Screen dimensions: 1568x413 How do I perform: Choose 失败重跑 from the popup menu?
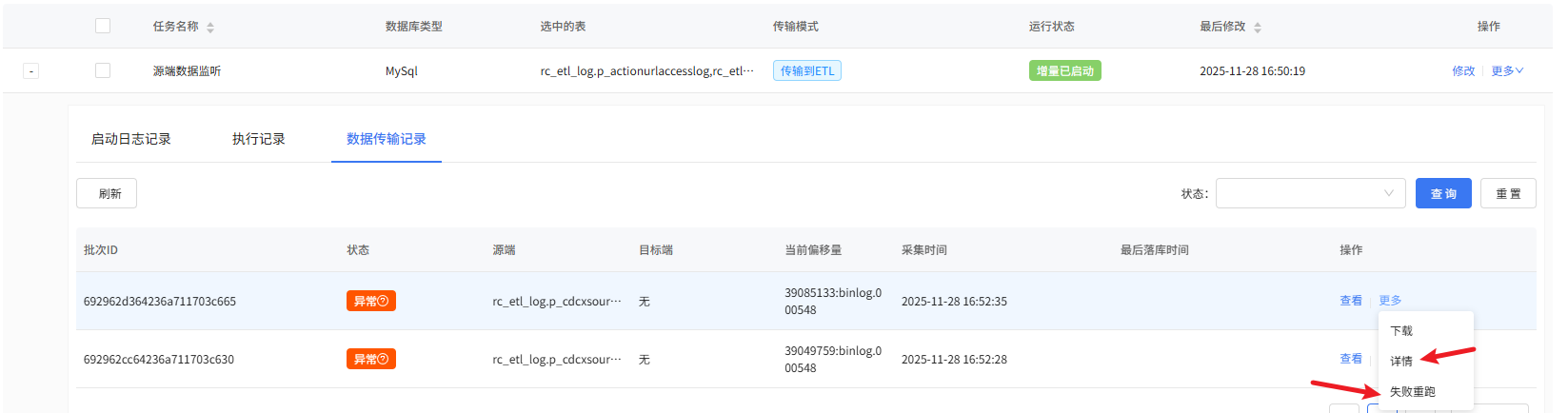tap(1413, 392)
